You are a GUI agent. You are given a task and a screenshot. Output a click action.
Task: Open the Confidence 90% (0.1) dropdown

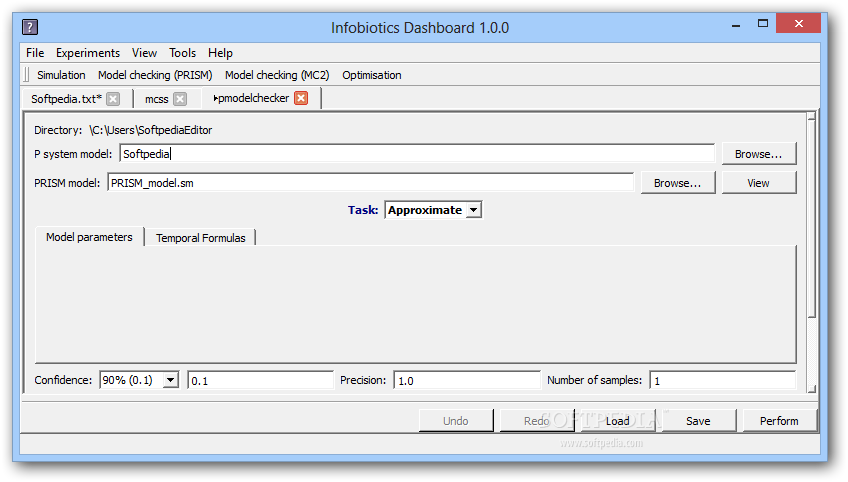pos(139,380)
